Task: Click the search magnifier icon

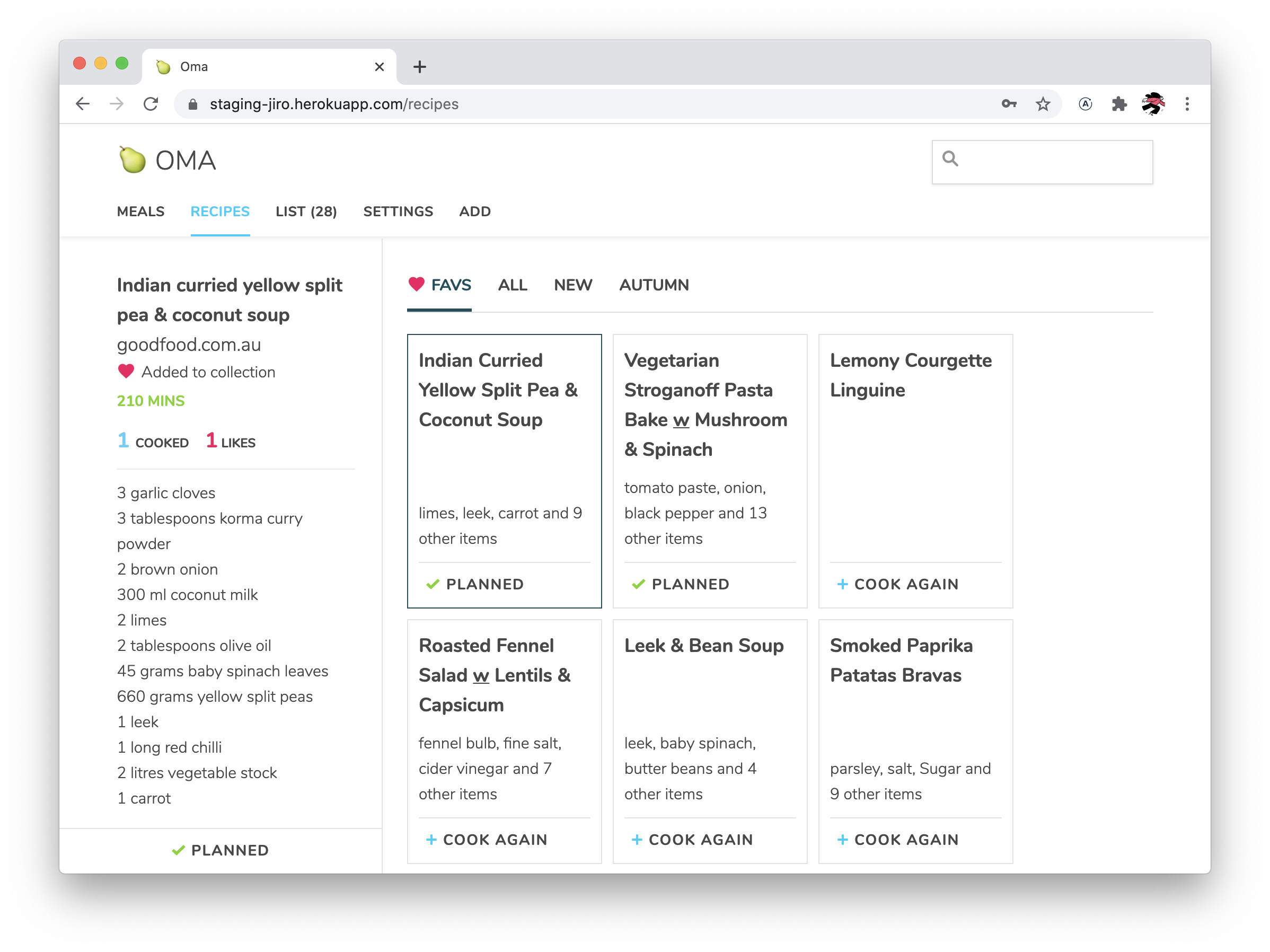Action: [950, 158]
